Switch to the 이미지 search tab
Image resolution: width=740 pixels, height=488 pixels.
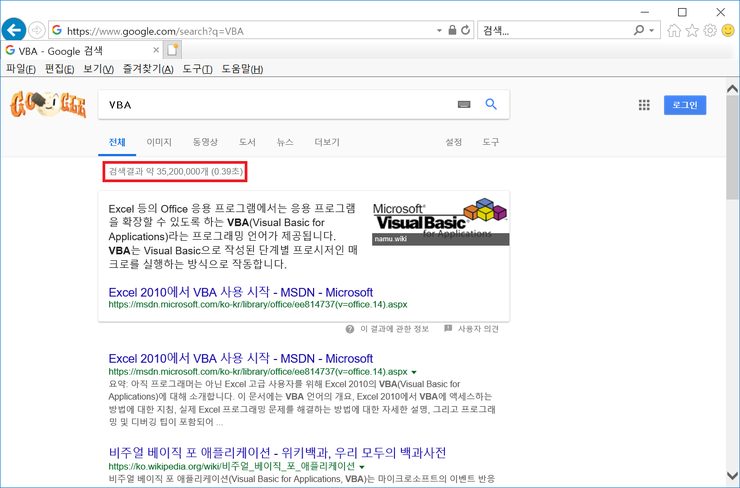point(159,142)
